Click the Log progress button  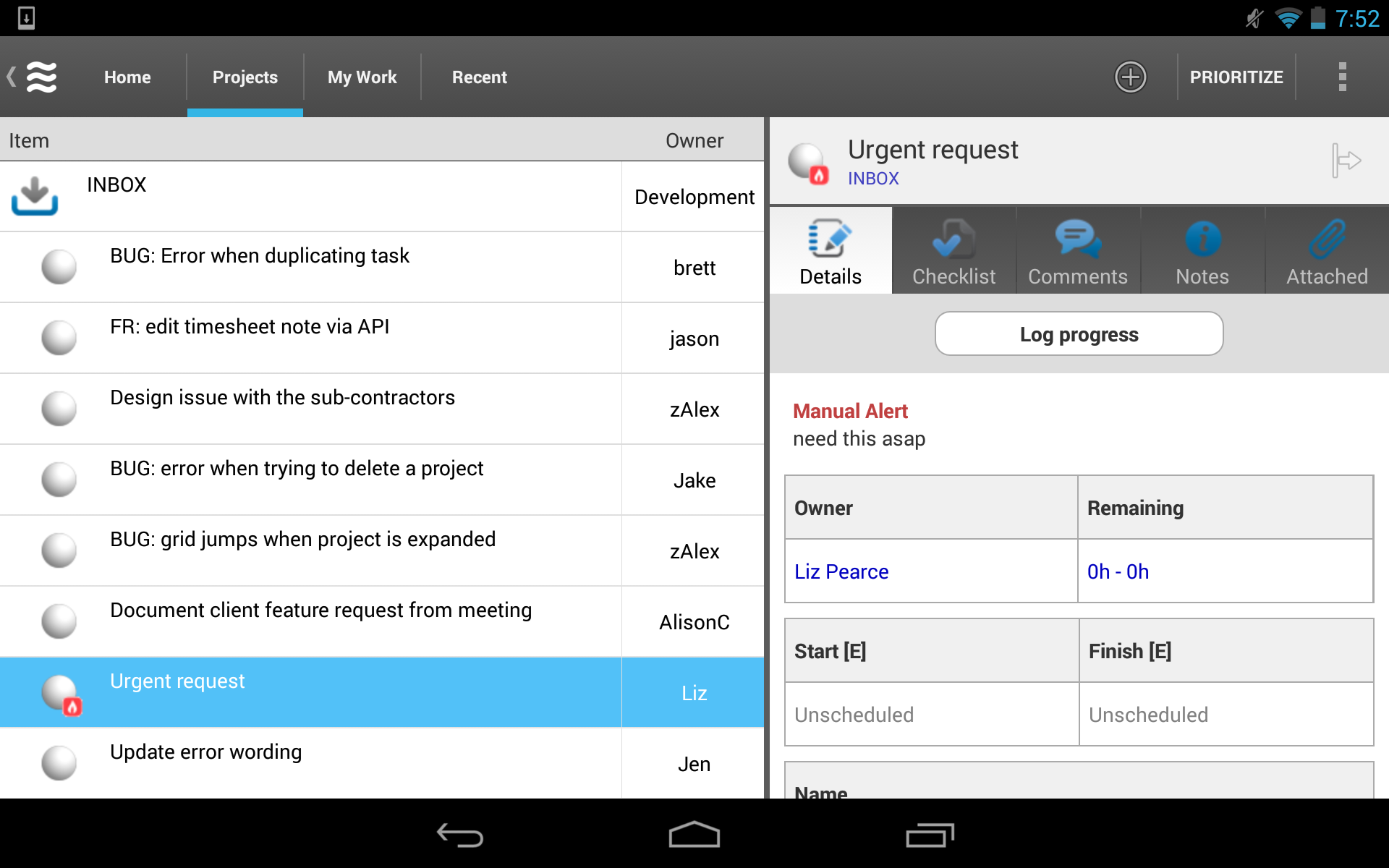[1078, 333]
